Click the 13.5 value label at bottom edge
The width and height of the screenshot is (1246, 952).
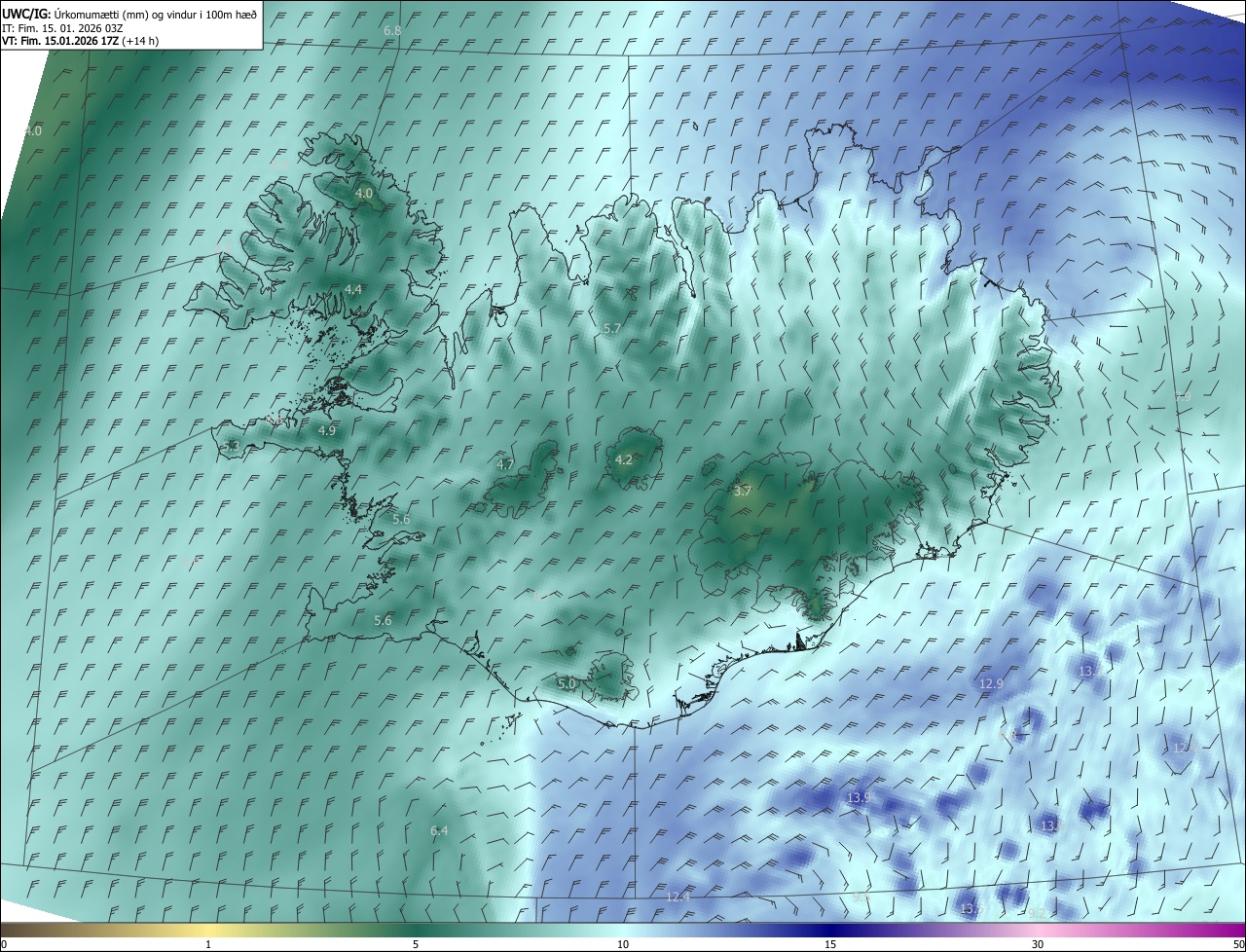pos(972,908)
